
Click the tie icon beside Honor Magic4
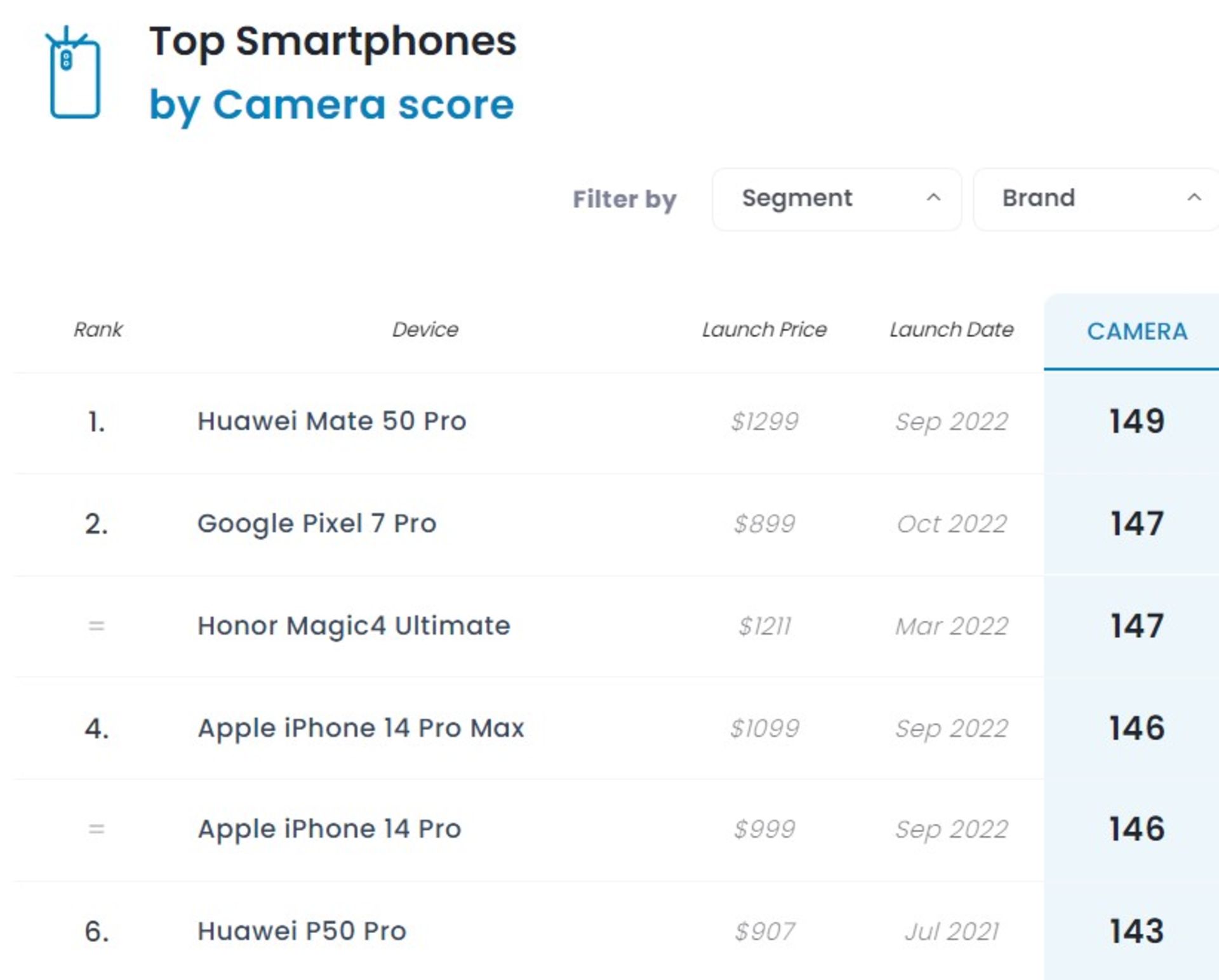(x=97, y=626)
